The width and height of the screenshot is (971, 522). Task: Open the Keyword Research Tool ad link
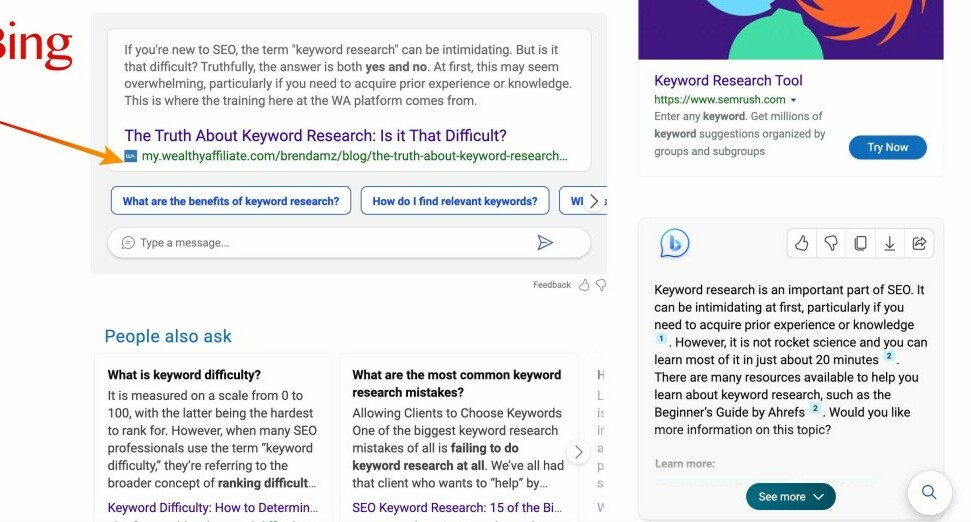pos(728,80)
